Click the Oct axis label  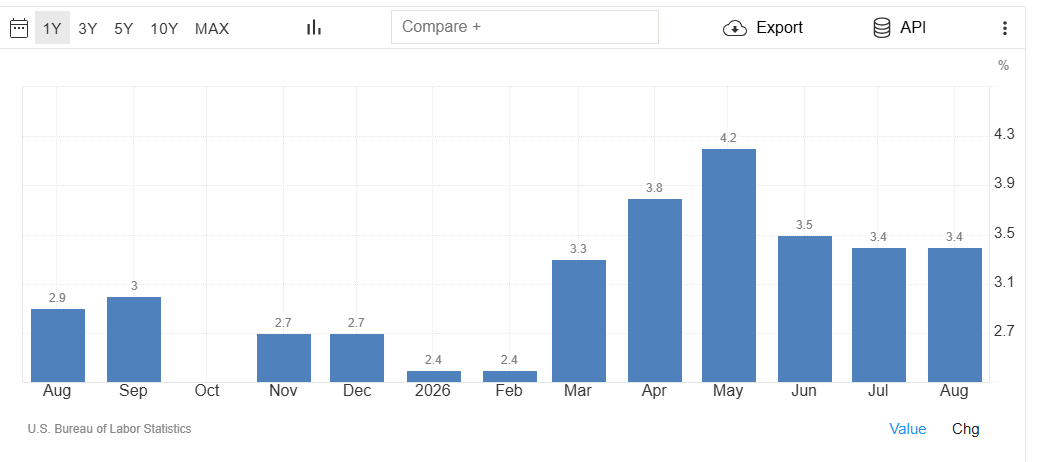click(x=207, y=391)
